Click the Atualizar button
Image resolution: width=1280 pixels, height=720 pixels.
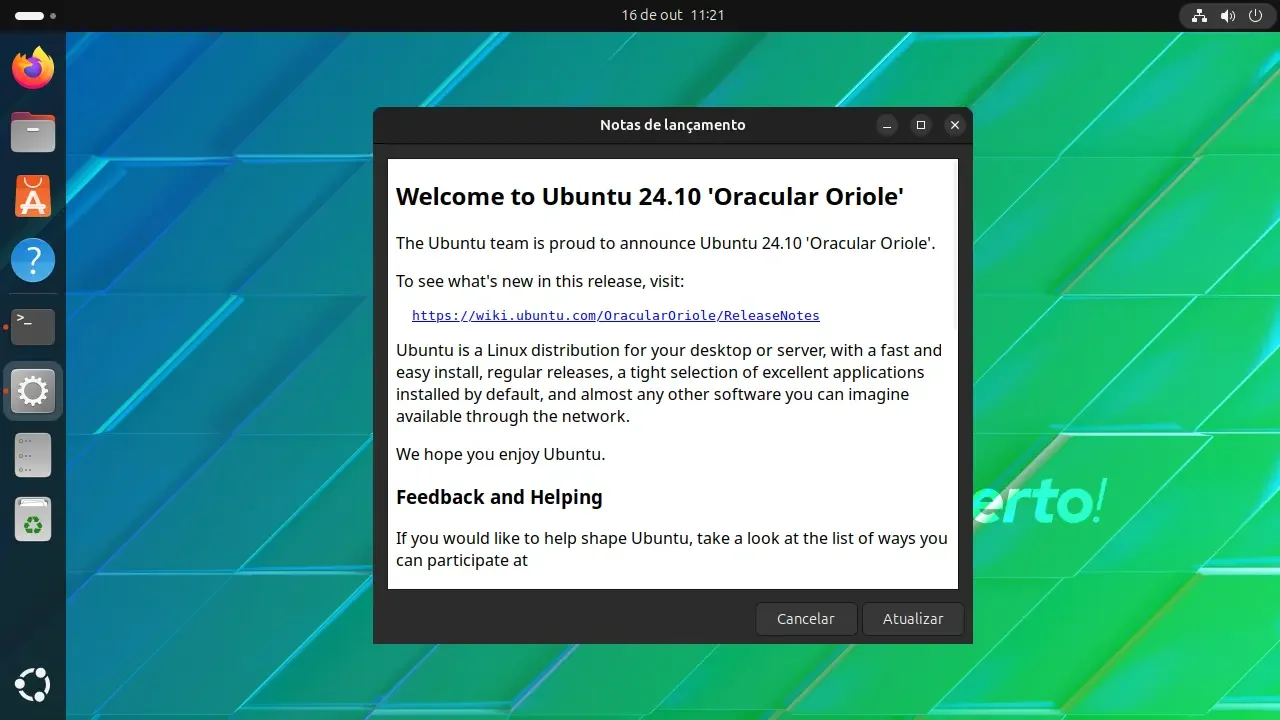913,619
